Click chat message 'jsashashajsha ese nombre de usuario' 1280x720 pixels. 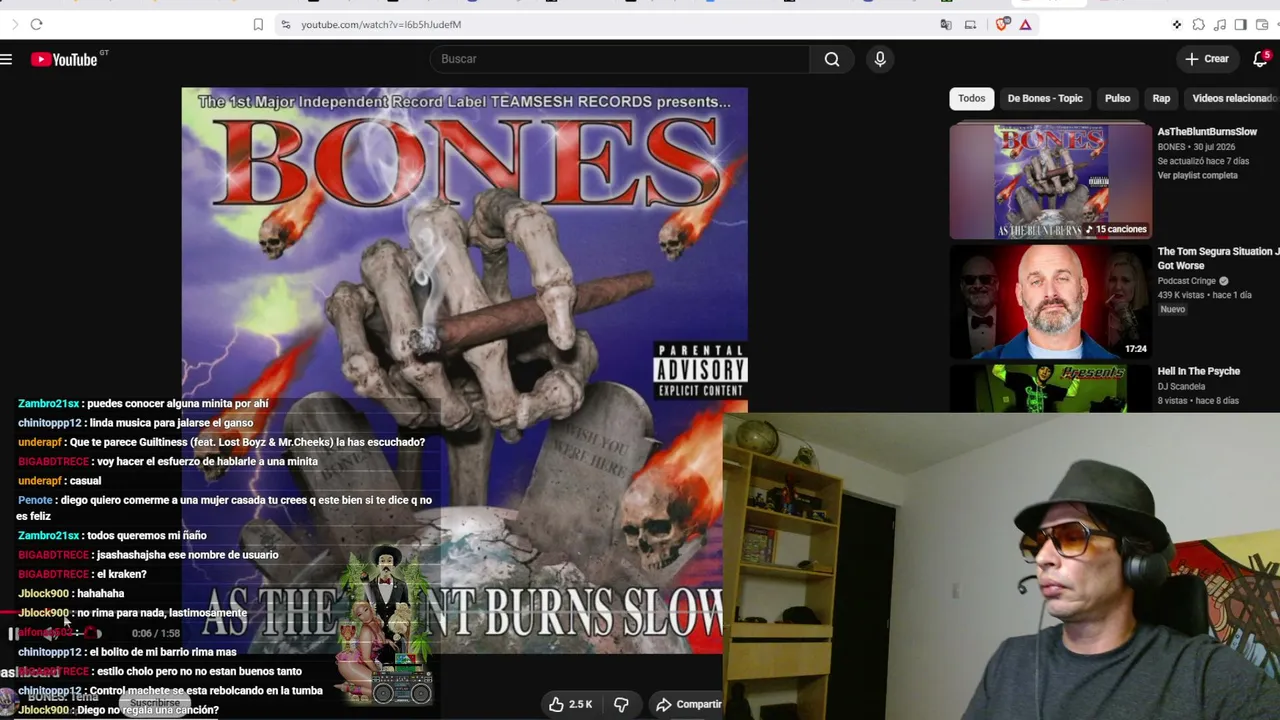187,555
